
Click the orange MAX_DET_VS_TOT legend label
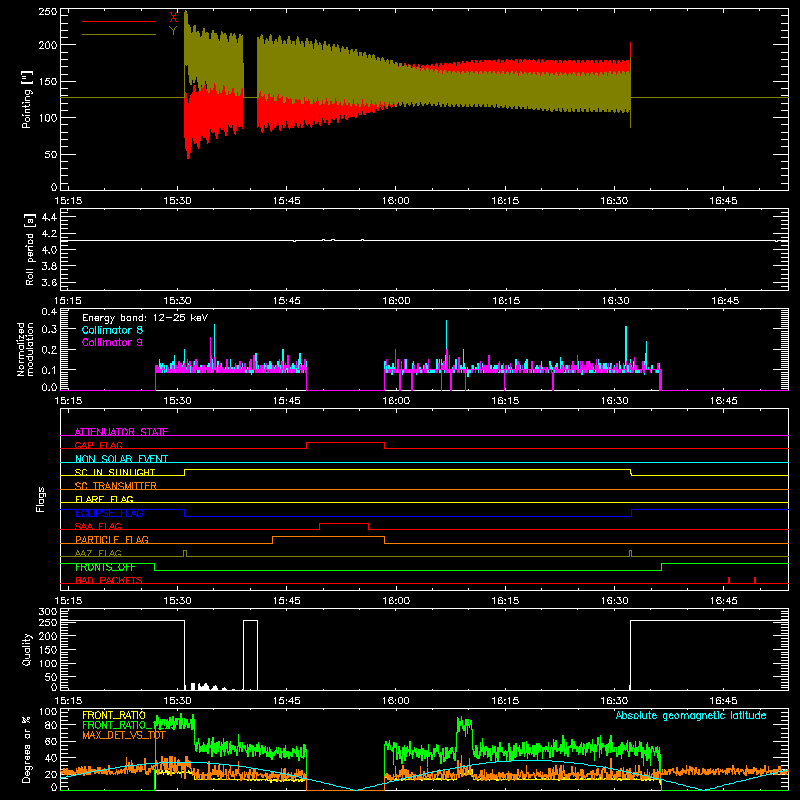tap(124, 735)
